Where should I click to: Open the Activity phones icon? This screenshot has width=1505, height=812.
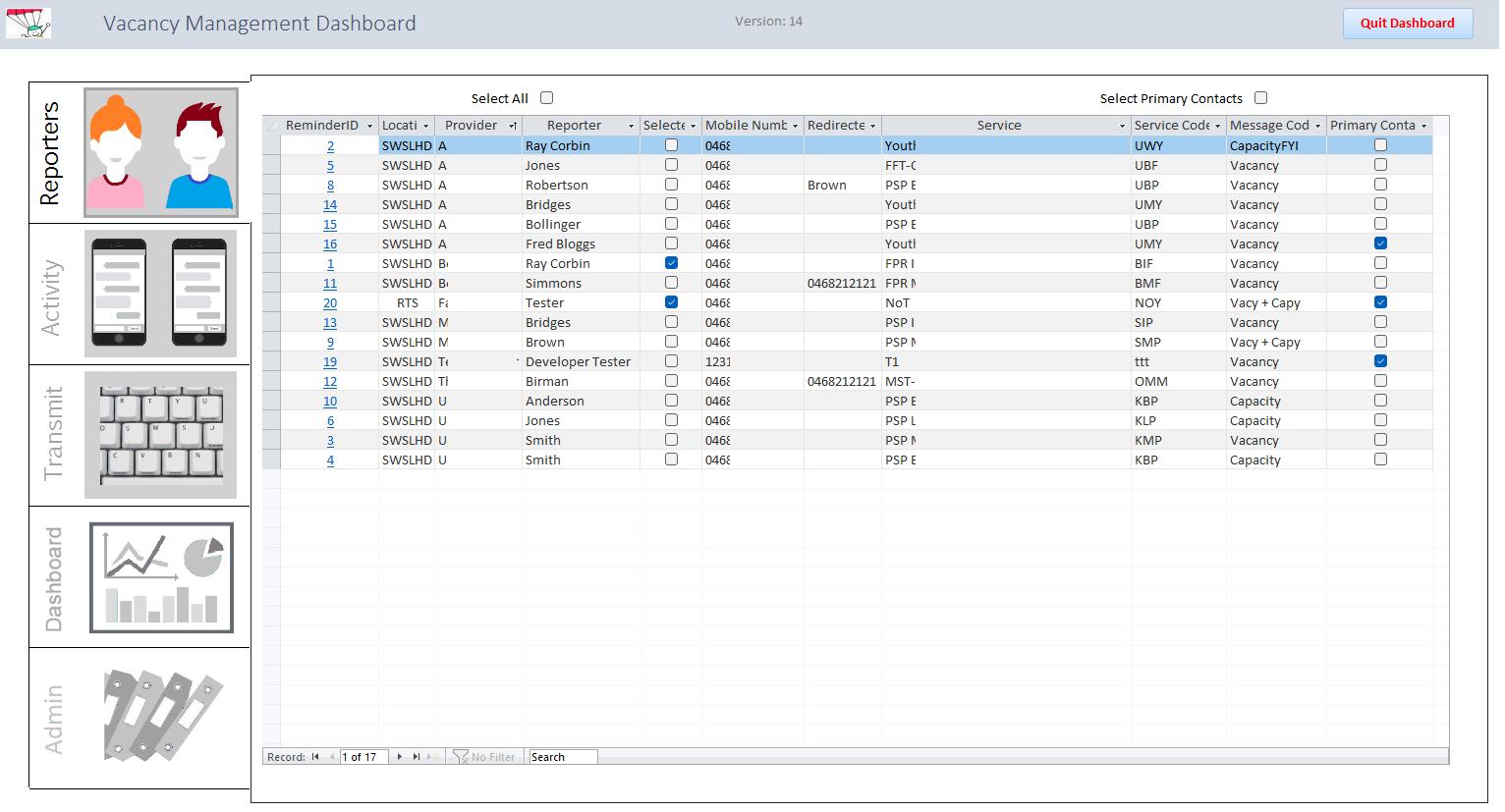coord(161,294)
